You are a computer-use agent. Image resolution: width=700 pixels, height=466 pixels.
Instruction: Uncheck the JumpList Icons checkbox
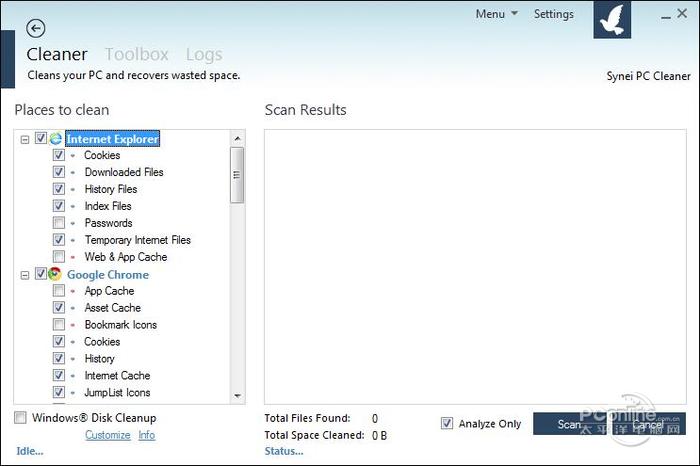click(x=58, y=392)
